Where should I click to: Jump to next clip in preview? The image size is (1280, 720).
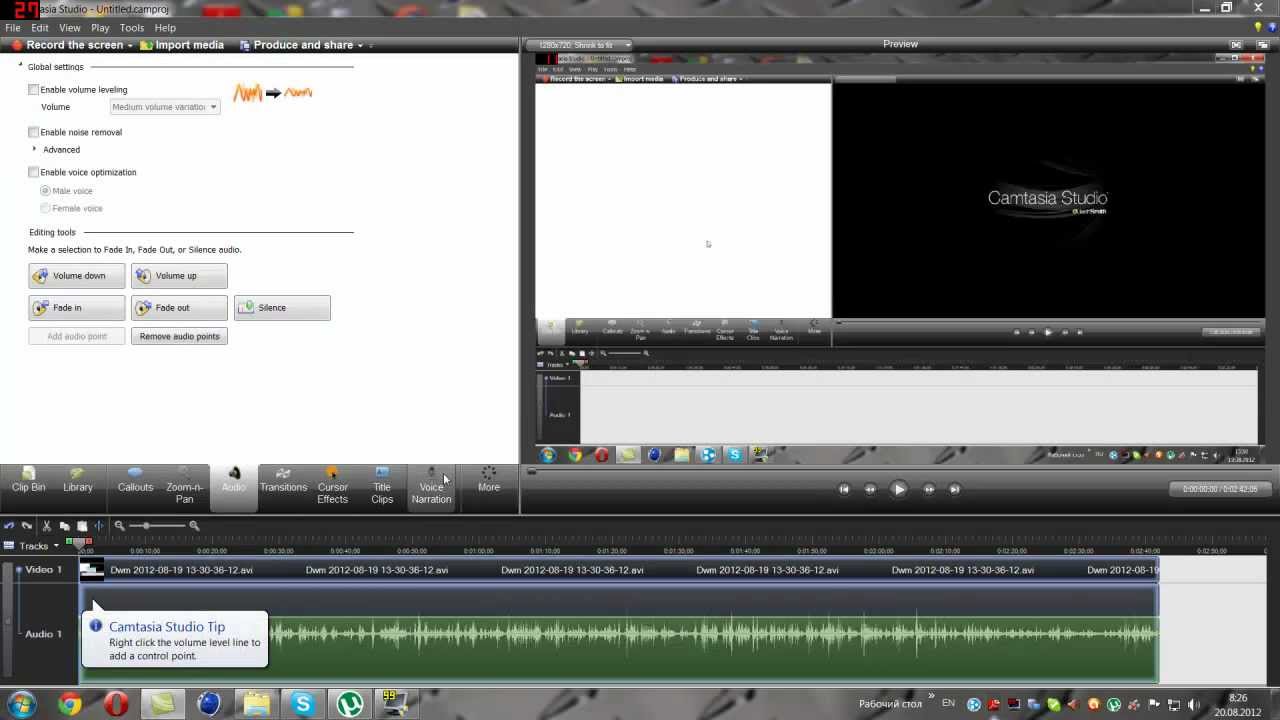[955, 489]
